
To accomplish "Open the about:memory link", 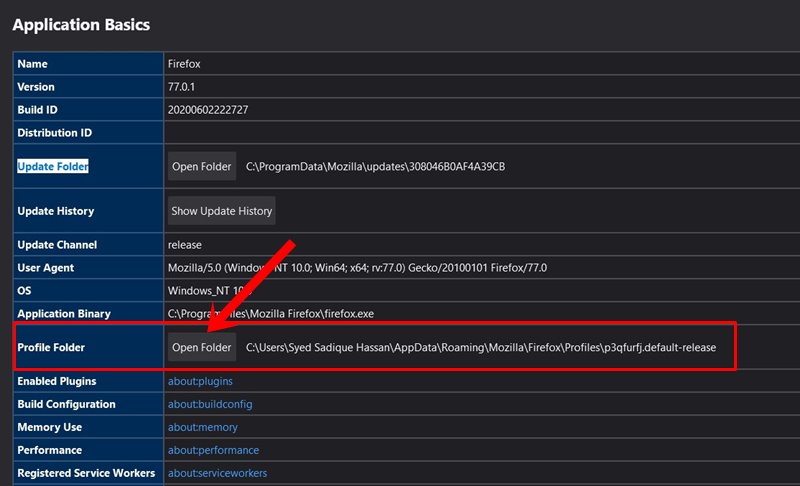I will [203, 427].
